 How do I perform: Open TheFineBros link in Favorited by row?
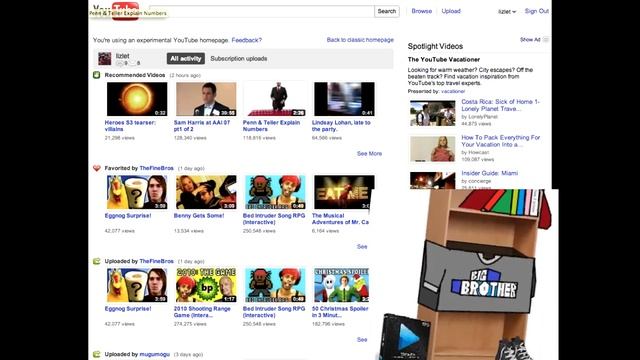tap(157, 168)
